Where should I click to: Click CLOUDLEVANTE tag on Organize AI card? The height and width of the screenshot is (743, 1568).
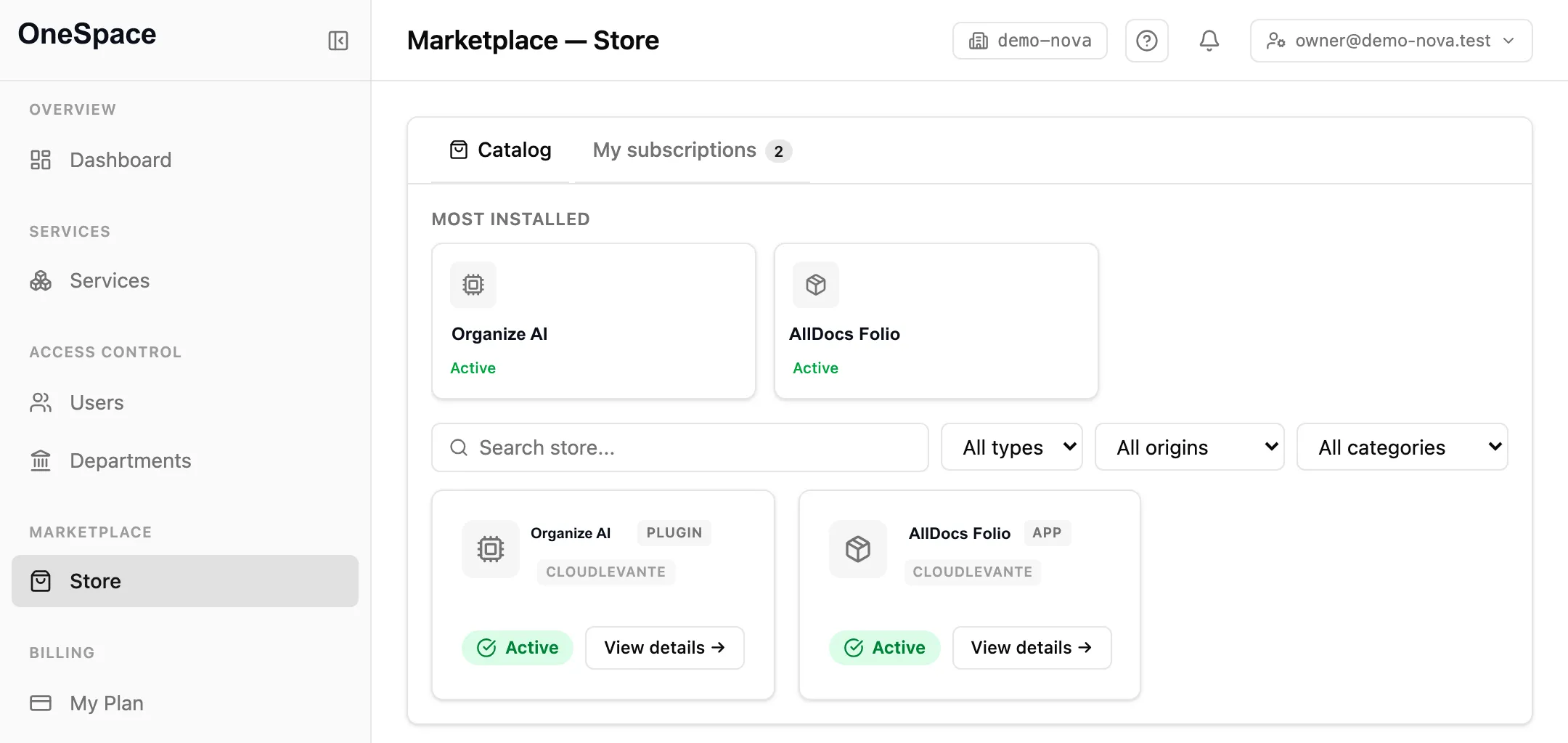[x=606, y=572]
